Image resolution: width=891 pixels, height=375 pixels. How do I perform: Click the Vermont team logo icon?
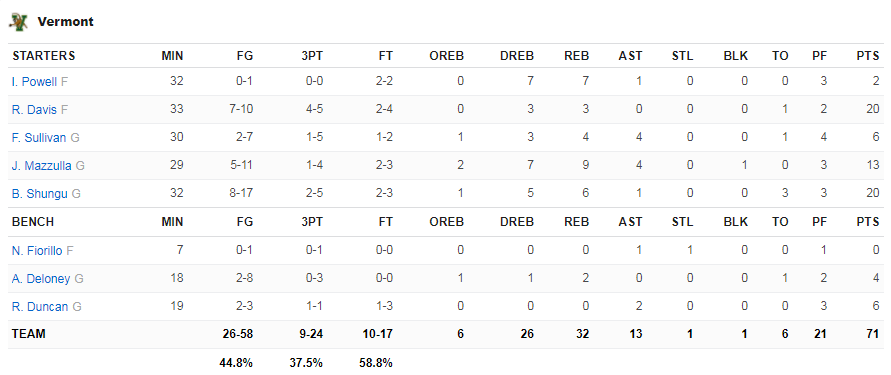pyautogui.click(x=18, y=22)
